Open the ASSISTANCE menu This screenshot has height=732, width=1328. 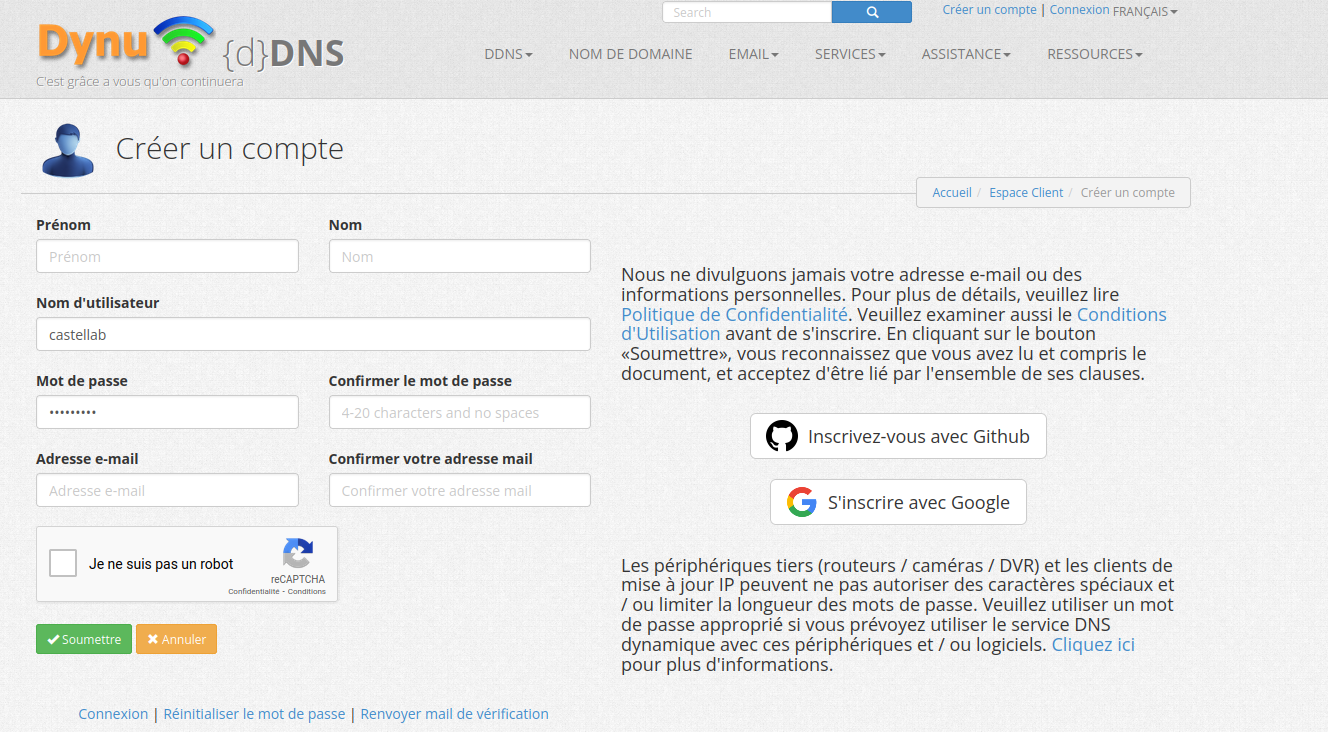(x=966, y=54)
